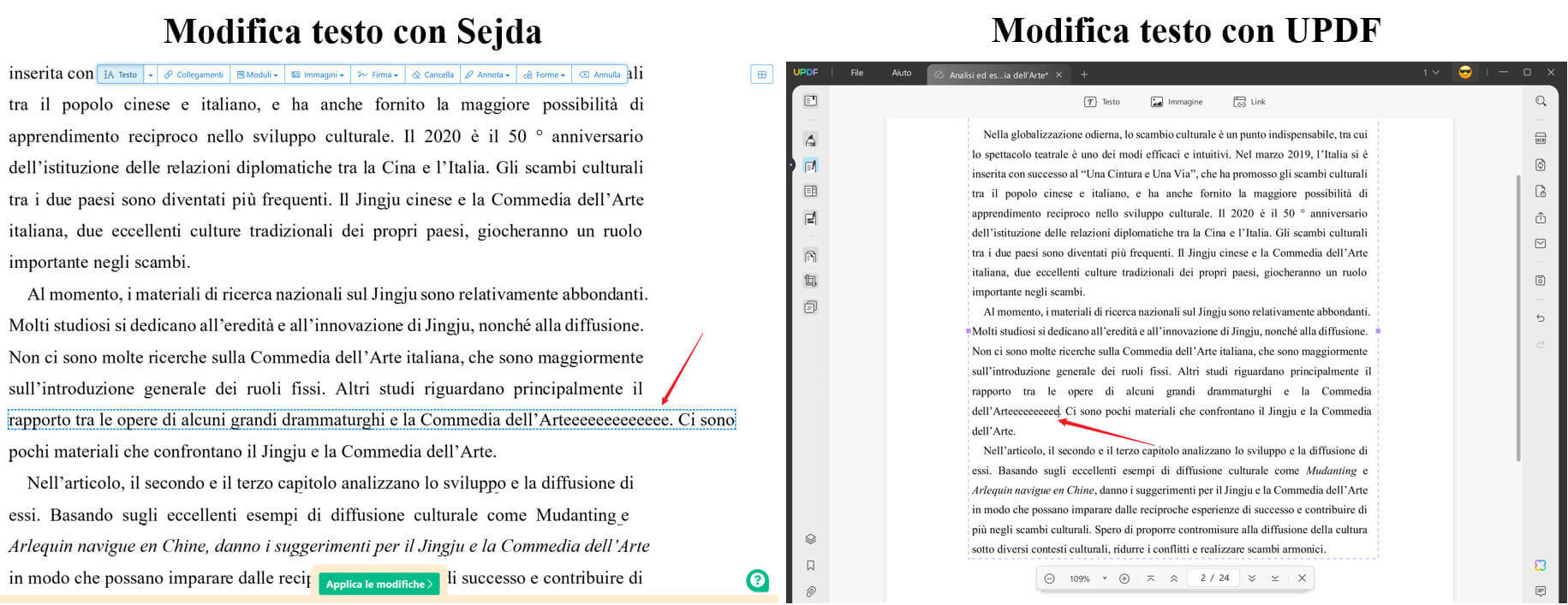The height and width of the screenshot is (605, 1568).
Task: Click the Share upload icon in UPDF
Action: coord(1541,217)
